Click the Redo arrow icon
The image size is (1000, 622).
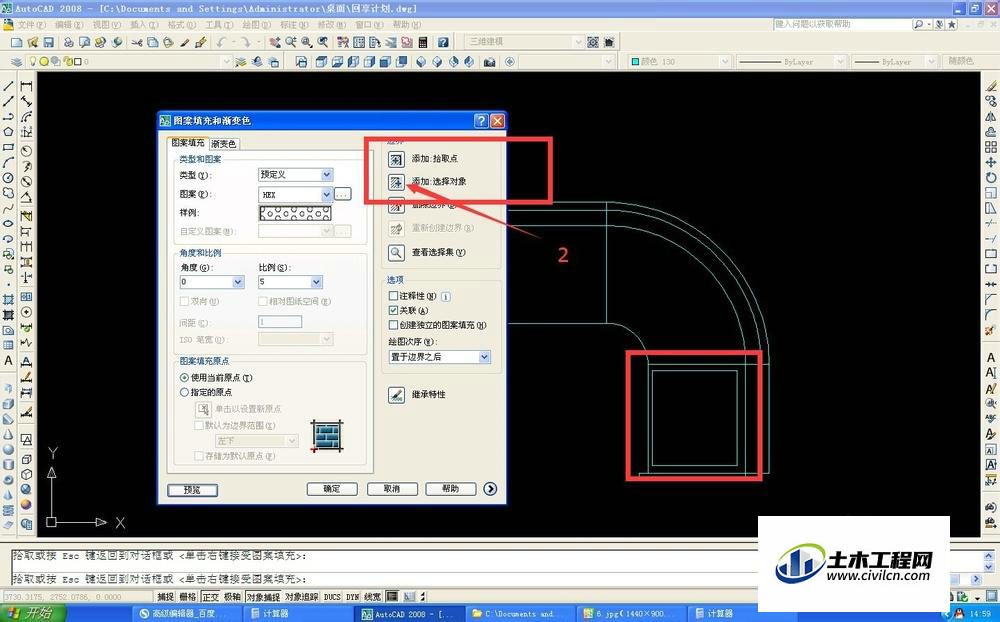click(x=245, y=42)
